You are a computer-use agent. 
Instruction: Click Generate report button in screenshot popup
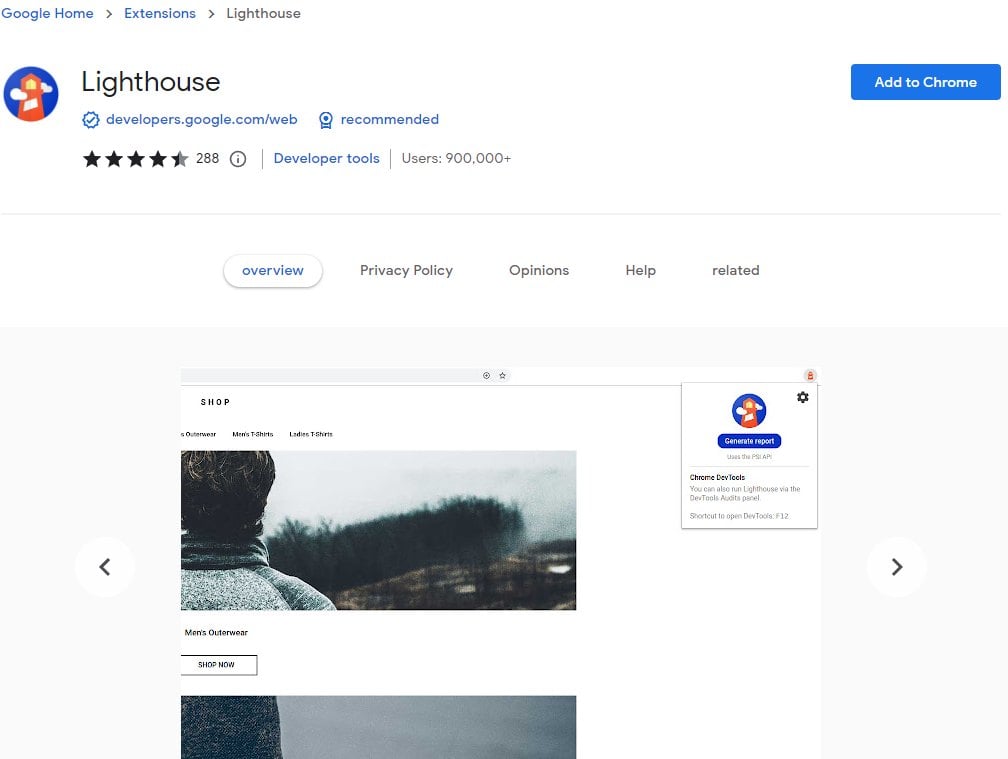point(749,441)
